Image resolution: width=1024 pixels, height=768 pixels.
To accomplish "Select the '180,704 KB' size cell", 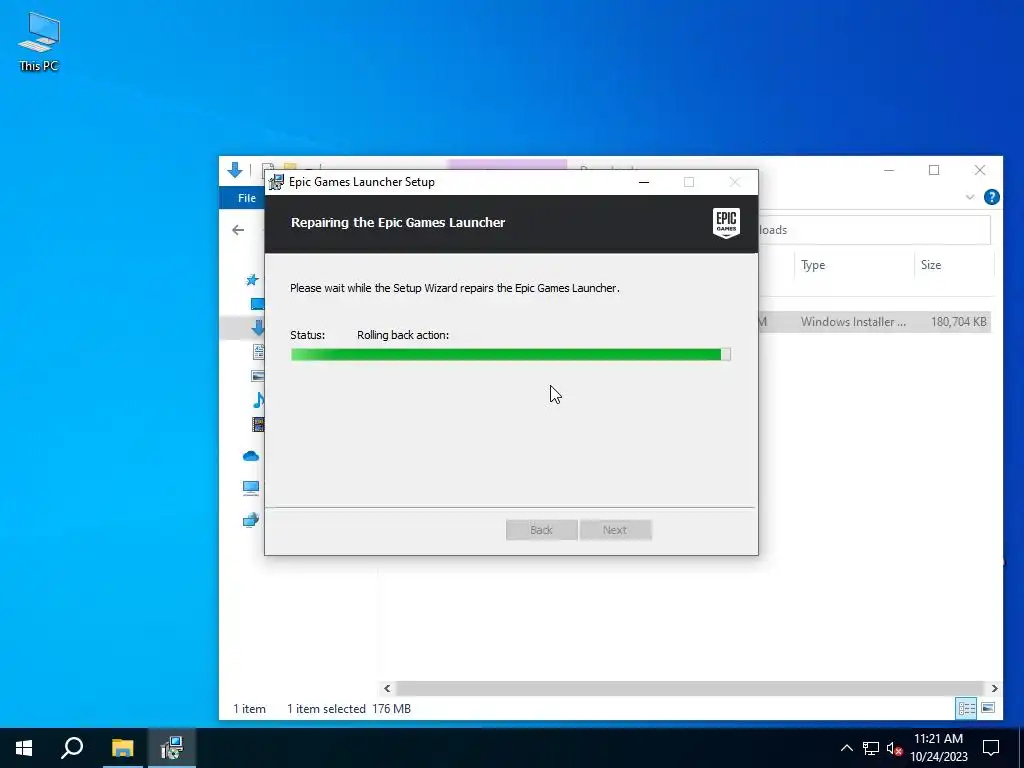I will click(x=958, y=322).
